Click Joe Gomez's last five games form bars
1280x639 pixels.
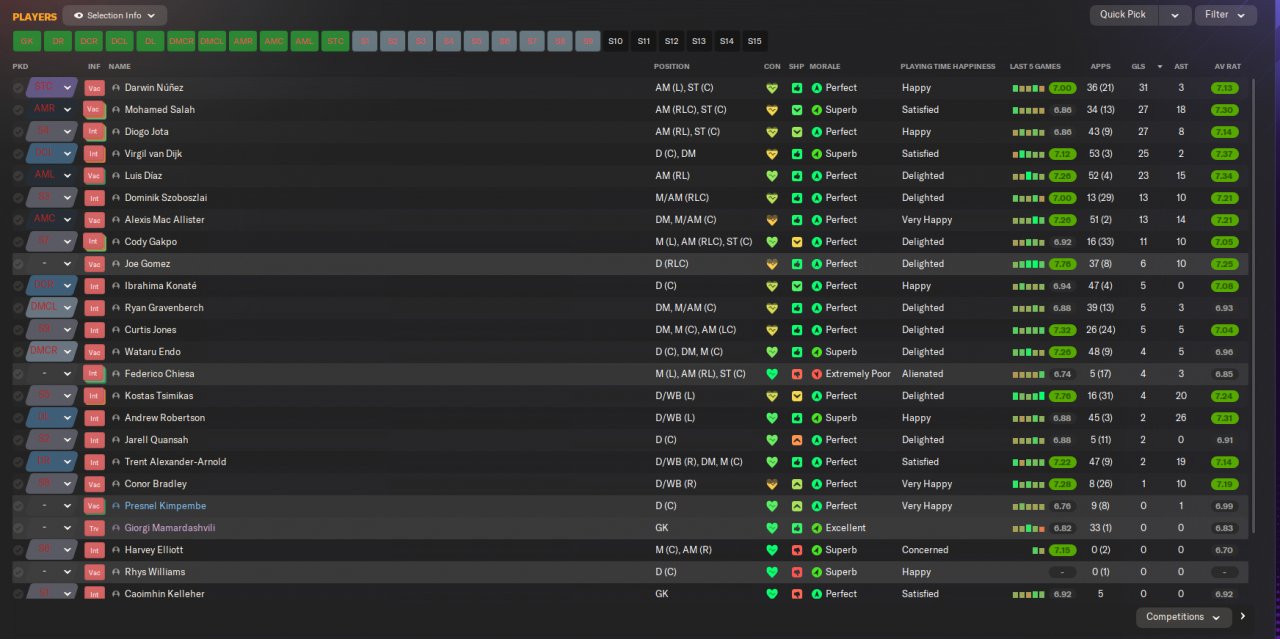[1028, 264]
